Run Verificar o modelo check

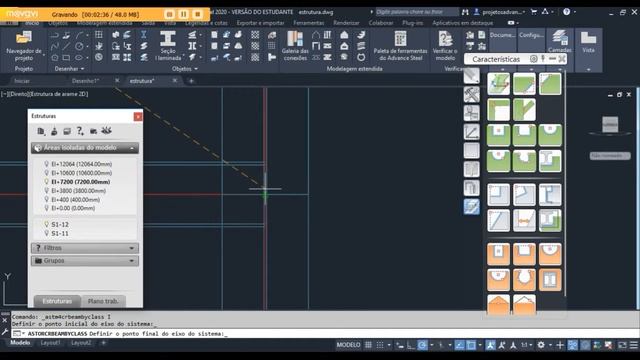pyautogui.click(x=445, y=46)
